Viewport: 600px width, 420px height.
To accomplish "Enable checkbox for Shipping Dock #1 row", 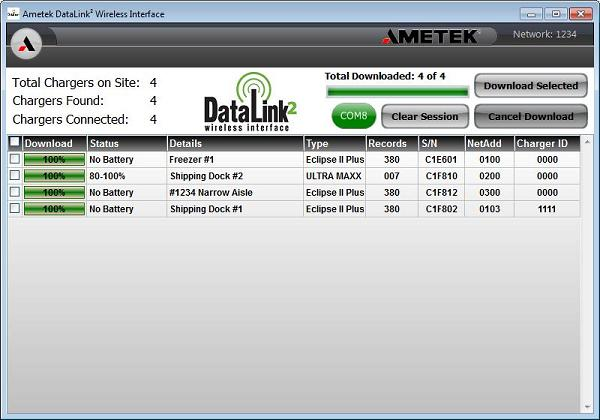I will (x=14, y=208).
